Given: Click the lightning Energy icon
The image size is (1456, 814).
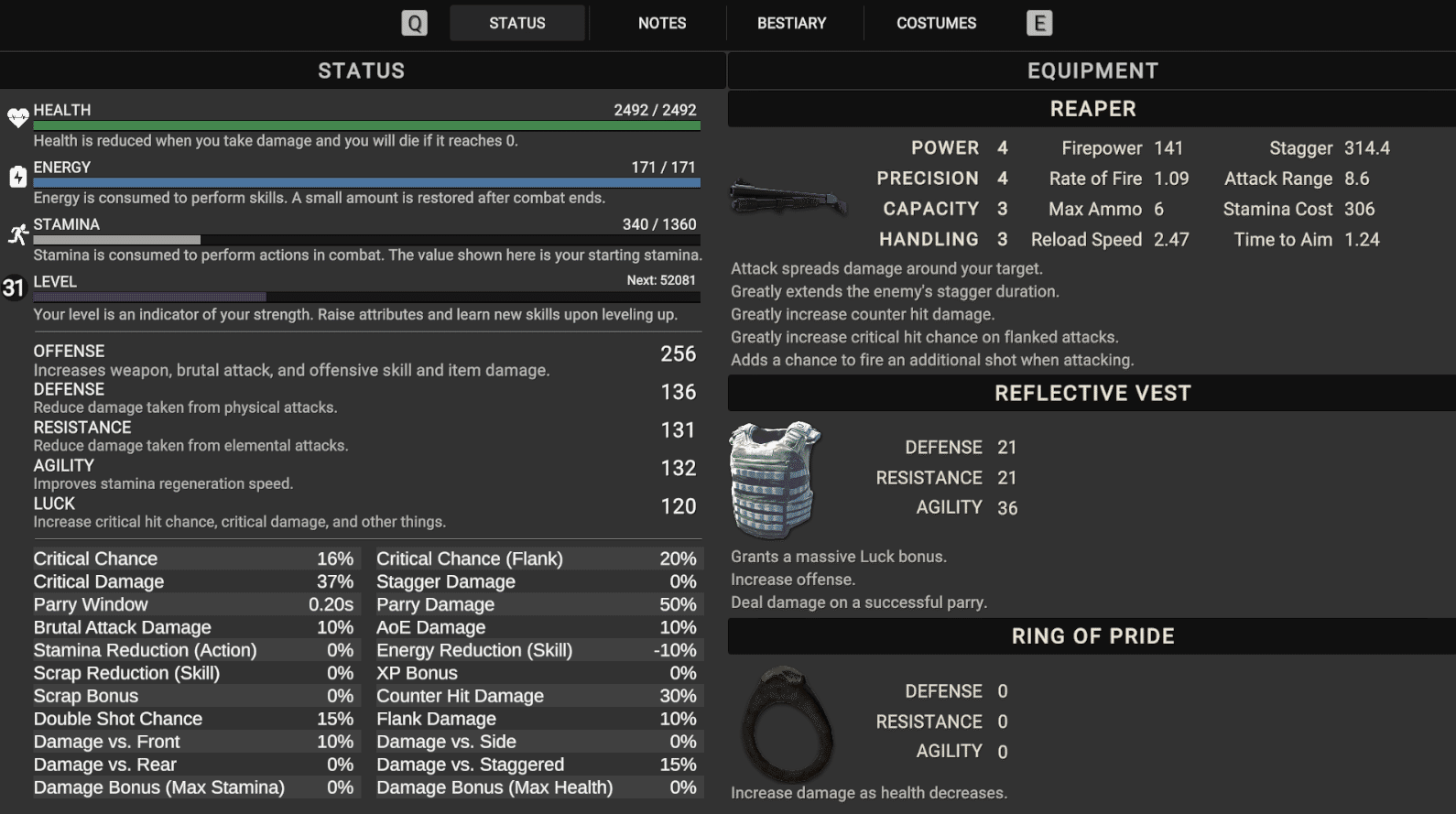Looking at the screenshot, I should click(x=17, y=176).
